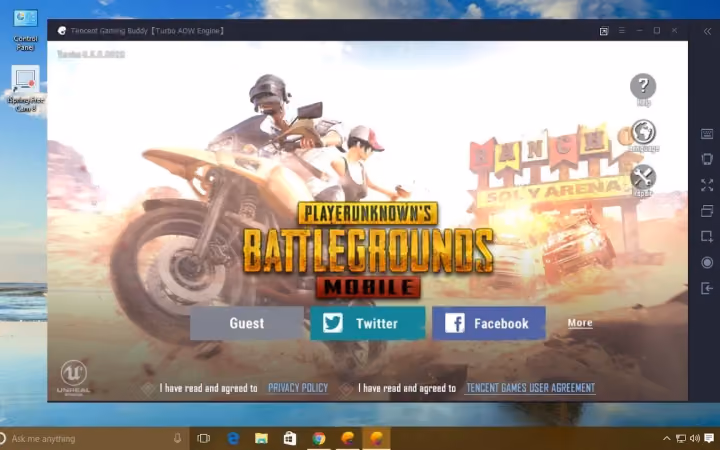
Task: Open Microsoft Store from the taskbar
Action: (290, 439)
